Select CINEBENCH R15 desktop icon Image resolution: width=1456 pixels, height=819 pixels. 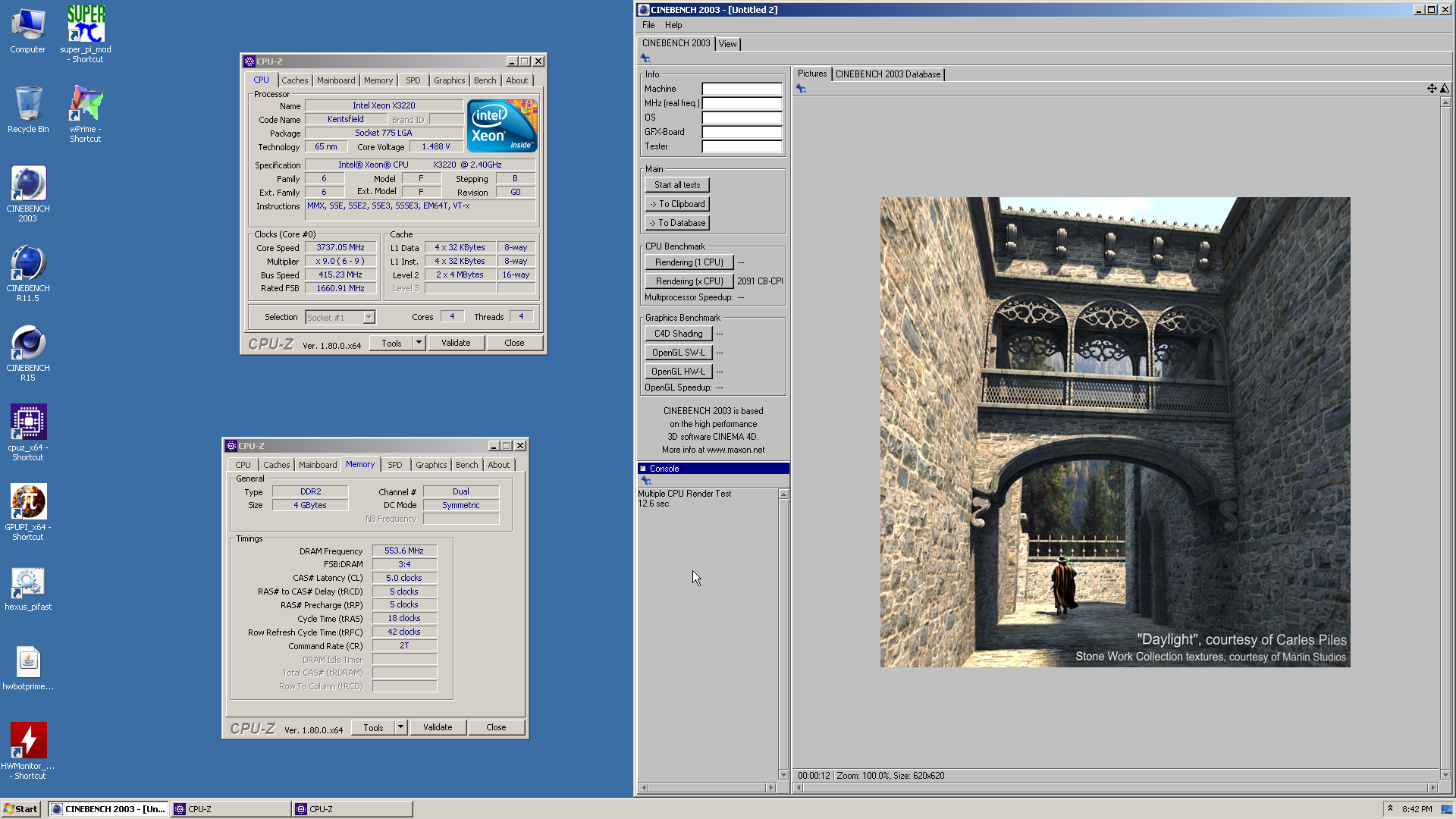28,353
